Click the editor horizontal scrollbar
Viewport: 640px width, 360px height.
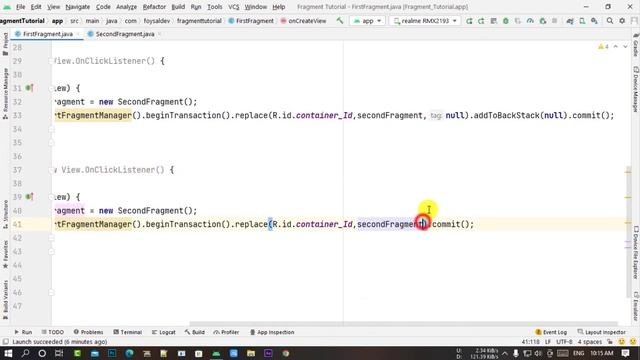point(403,324)
